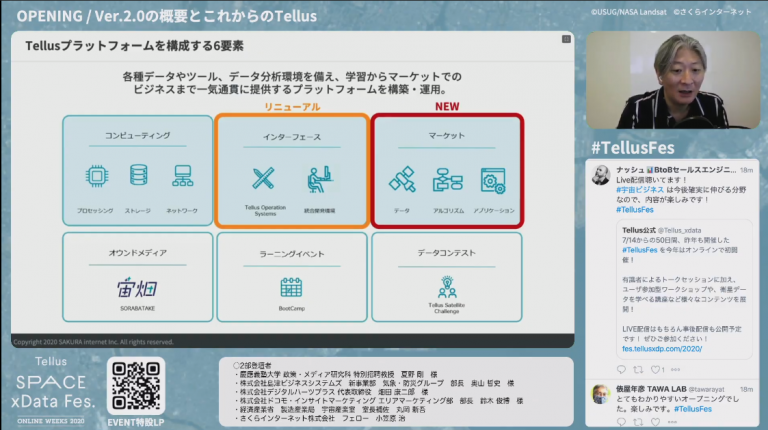Screen dimensions: 768x430
Task: Click the Copyright 2020 SAKURA internet footer
Action: pos(93,342)
